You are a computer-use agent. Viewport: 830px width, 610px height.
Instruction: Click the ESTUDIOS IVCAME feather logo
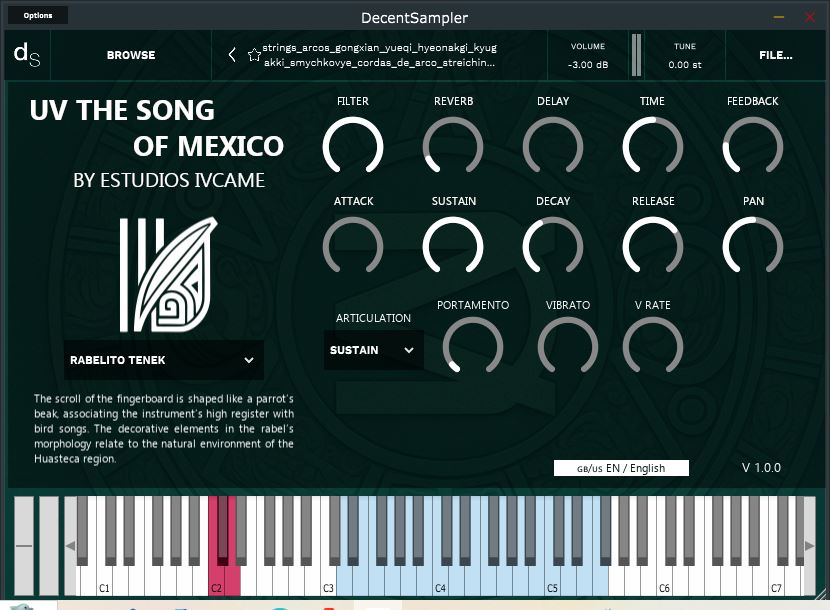[x=168, y=274]
